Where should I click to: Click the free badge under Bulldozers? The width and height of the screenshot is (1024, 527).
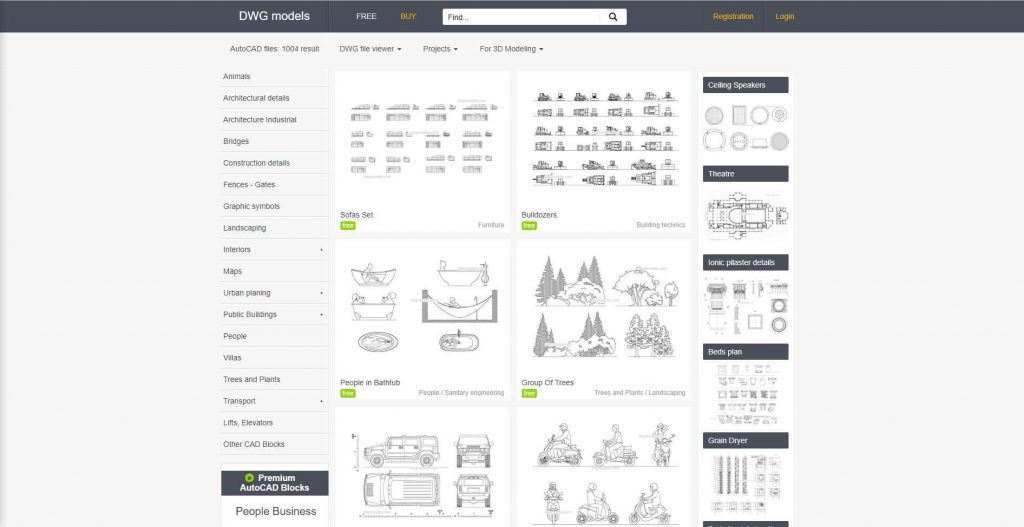click(529, 225)
